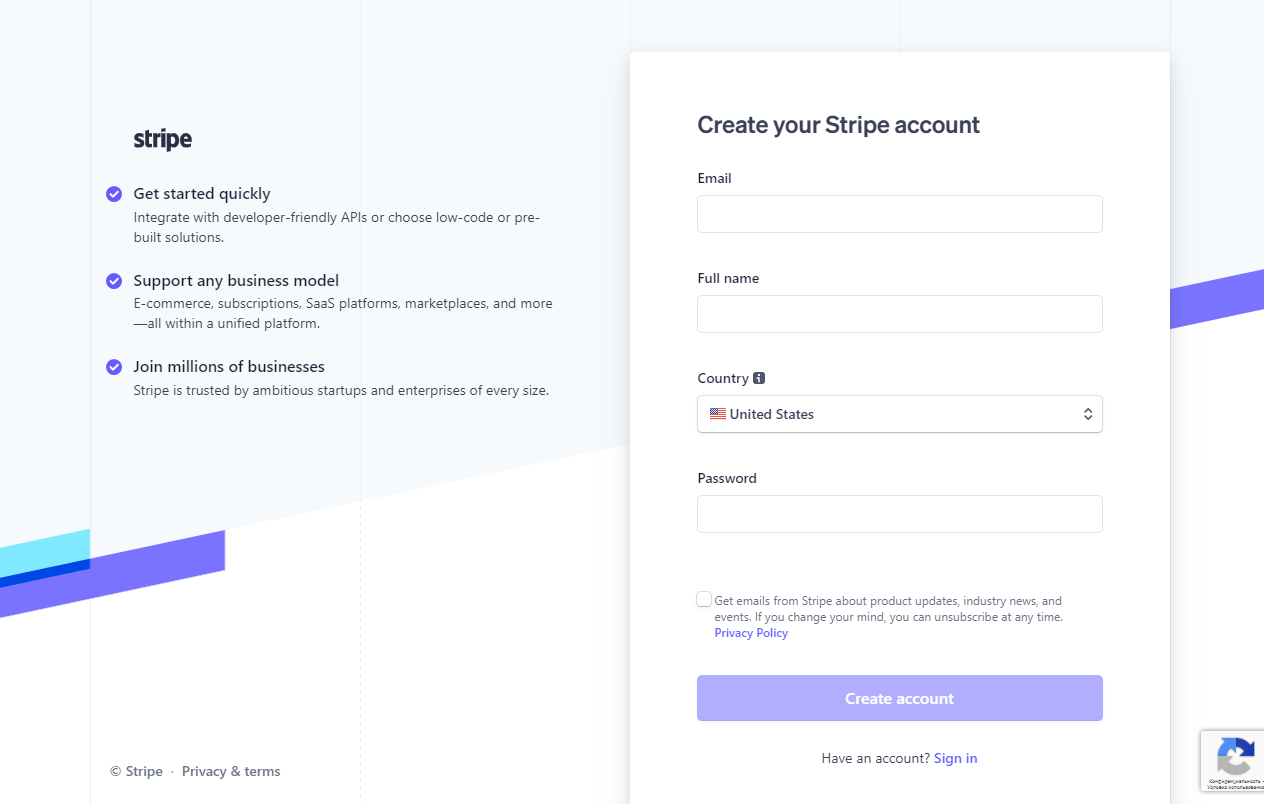Image resolution: width=1264 pixels, height=804 pixels.
Task: Click into the Full name field
Action: [x=899, y=314]
